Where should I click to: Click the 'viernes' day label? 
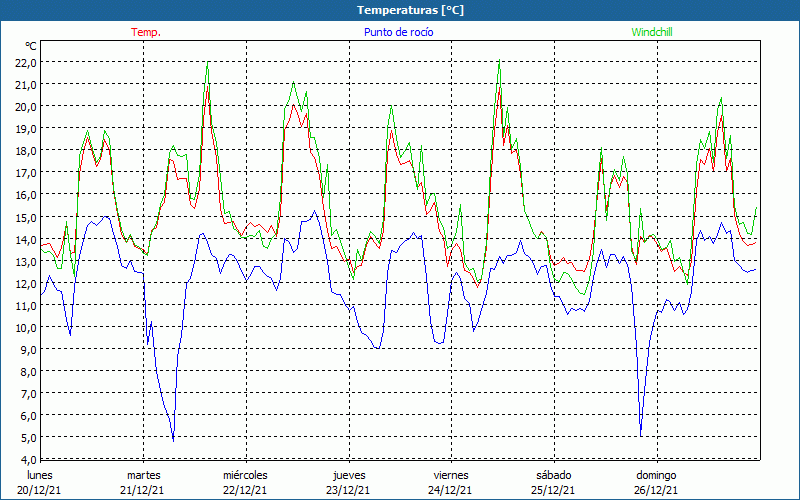[x=451, y=475]
